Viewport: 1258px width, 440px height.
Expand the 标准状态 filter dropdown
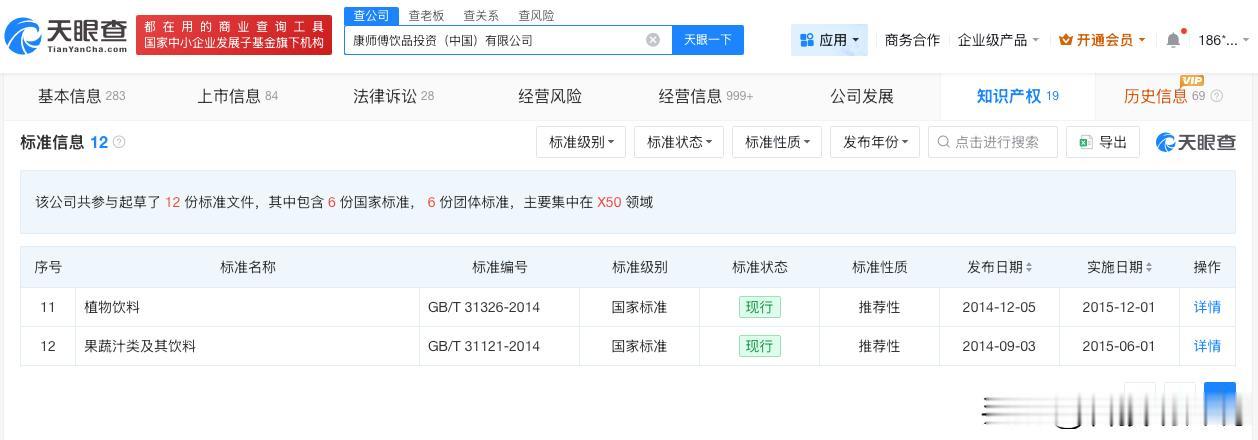click(679, 142)
